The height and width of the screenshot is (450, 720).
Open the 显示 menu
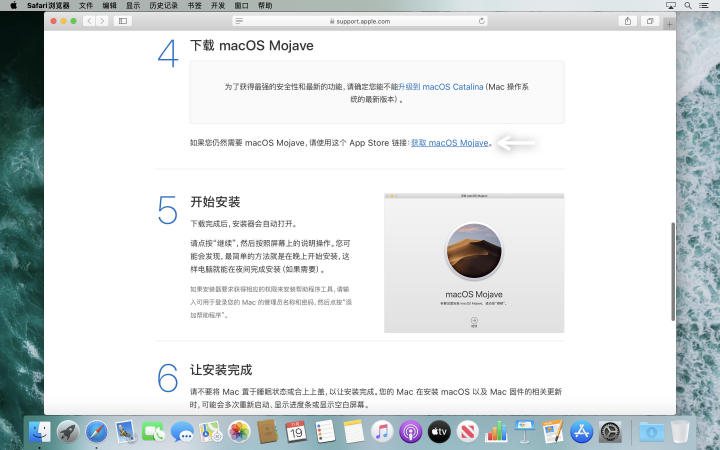133,6
